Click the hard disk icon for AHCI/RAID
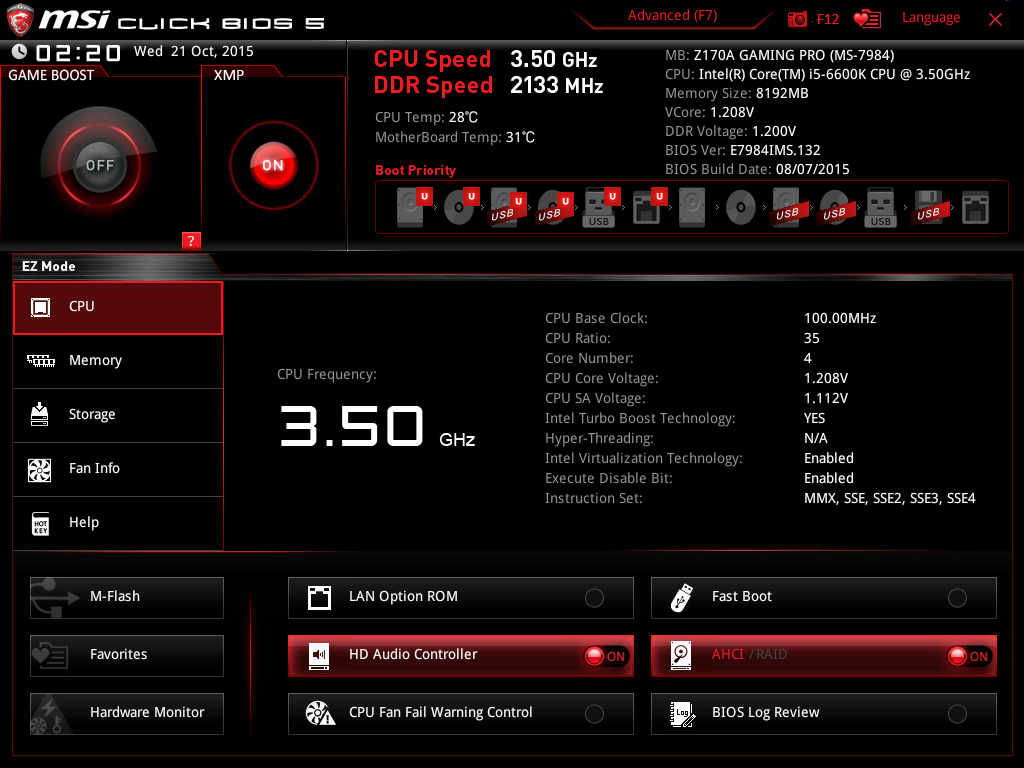 click(x=681, y=656)
